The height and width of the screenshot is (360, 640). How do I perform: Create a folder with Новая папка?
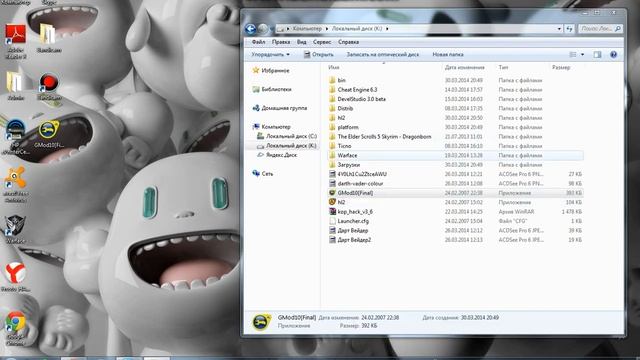tap(448, 54)
